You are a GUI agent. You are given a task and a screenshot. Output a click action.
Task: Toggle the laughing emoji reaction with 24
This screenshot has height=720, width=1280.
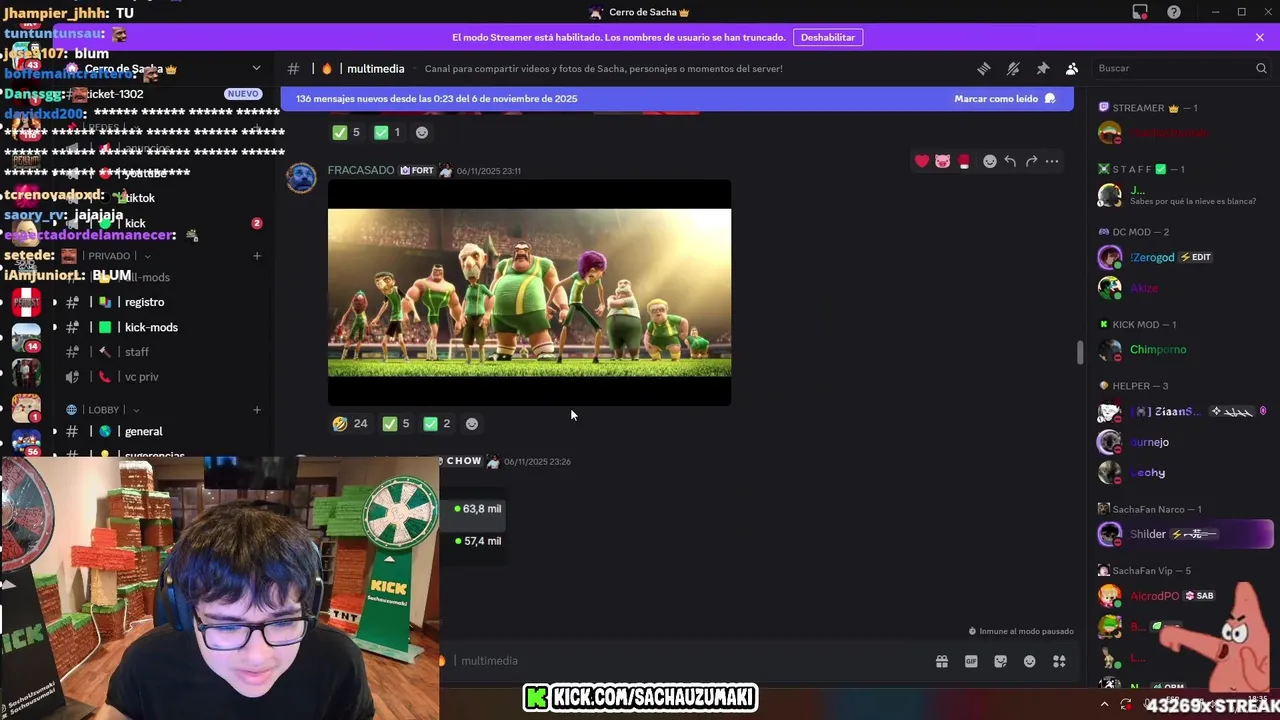tap(350, 424)
